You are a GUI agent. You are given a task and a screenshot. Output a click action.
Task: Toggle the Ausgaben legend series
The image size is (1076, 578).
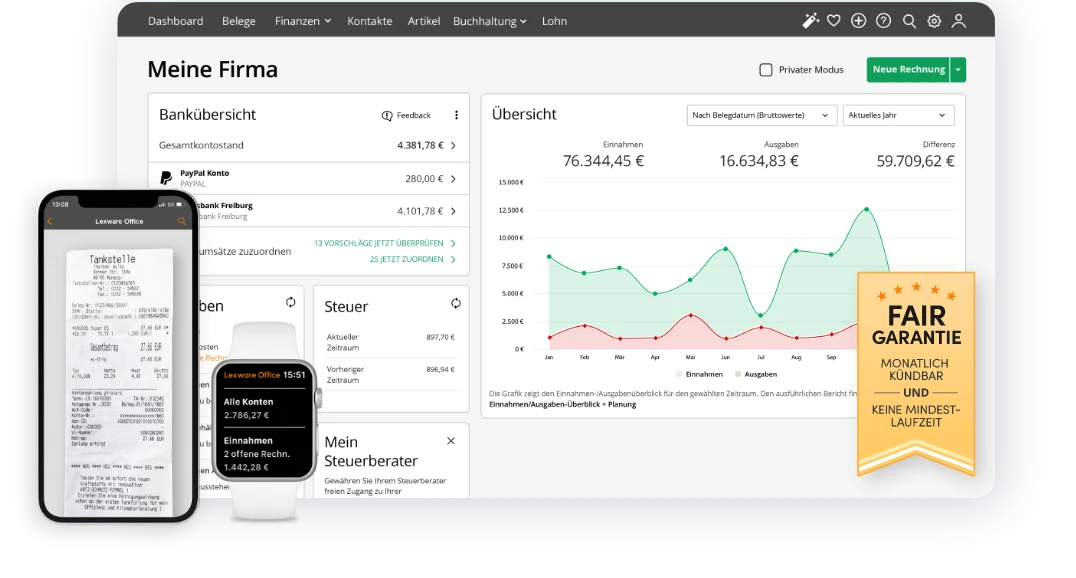pos(755,374)
